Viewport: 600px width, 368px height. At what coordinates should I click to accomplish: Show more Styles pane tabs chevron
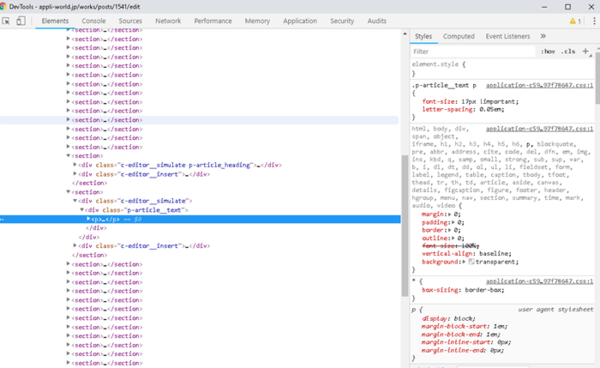coord(543,36)
